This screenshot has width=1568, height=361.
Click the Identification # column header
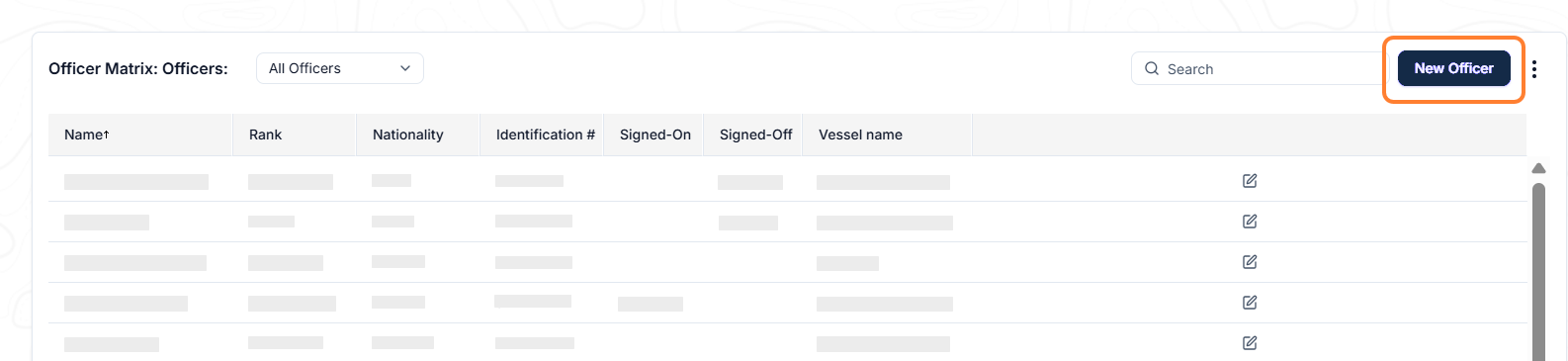[x=546, y=135]
